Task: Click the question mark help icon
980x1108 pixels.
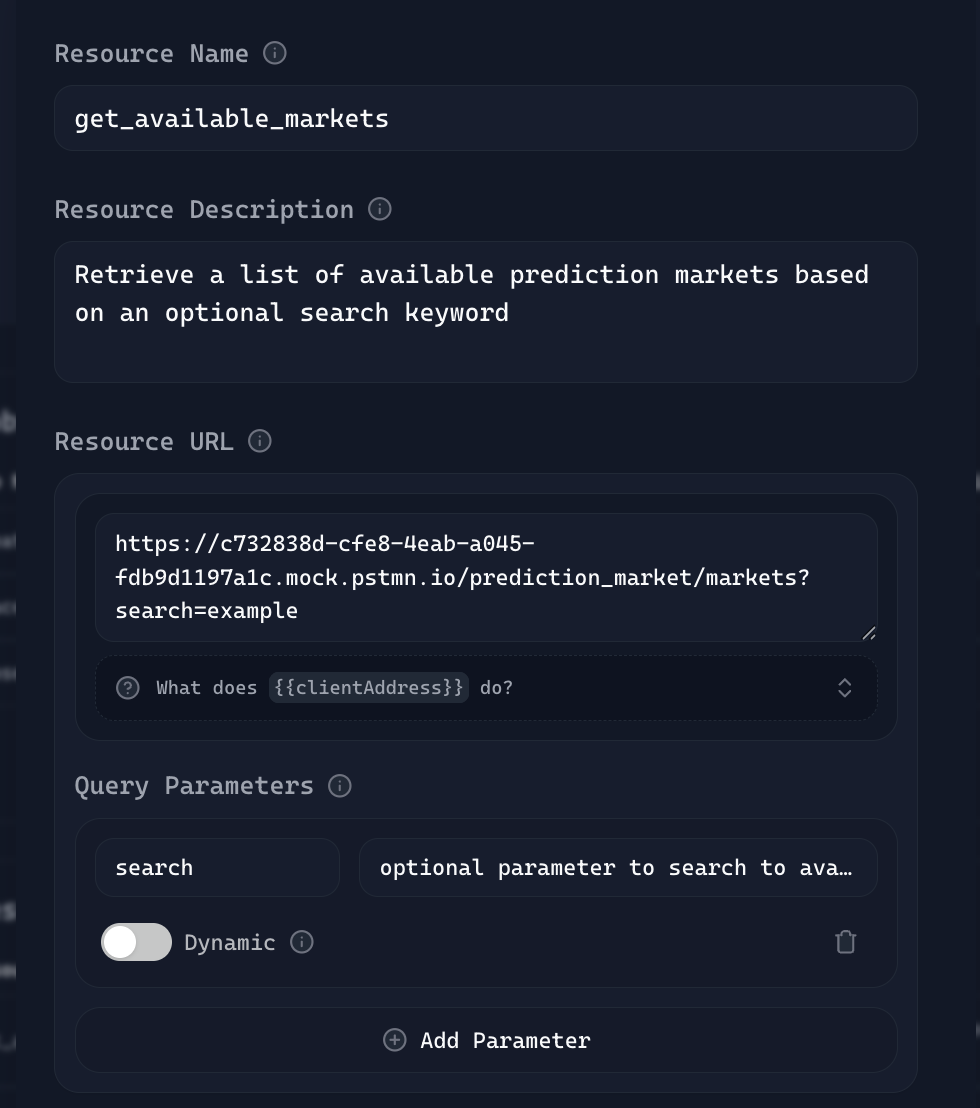Action: click(128, 688)
